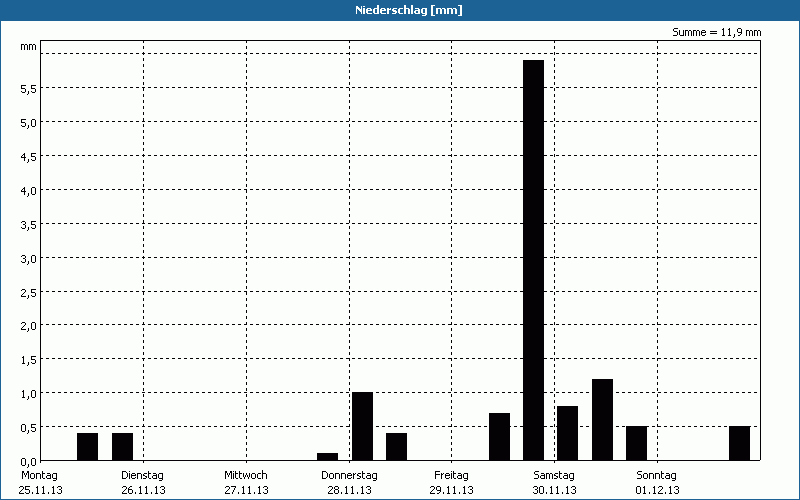
Task: Select the Montag day label
Action: [39, 476]
